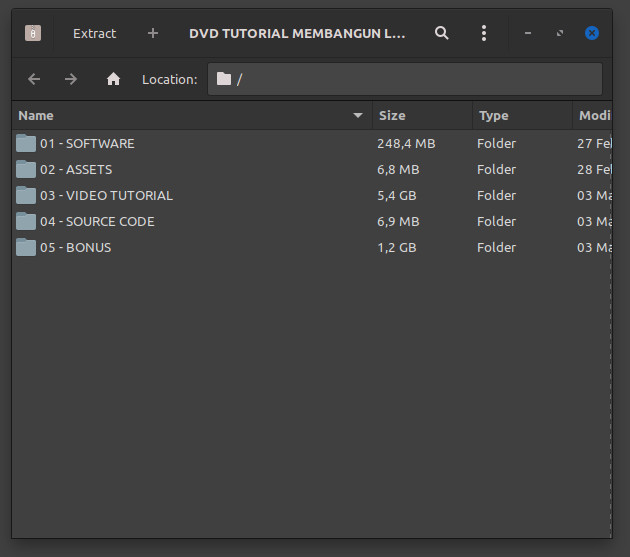Screen dimensions: 630x557
Task: Toggle sort arrow in Name column
Action: coord(358,116)
